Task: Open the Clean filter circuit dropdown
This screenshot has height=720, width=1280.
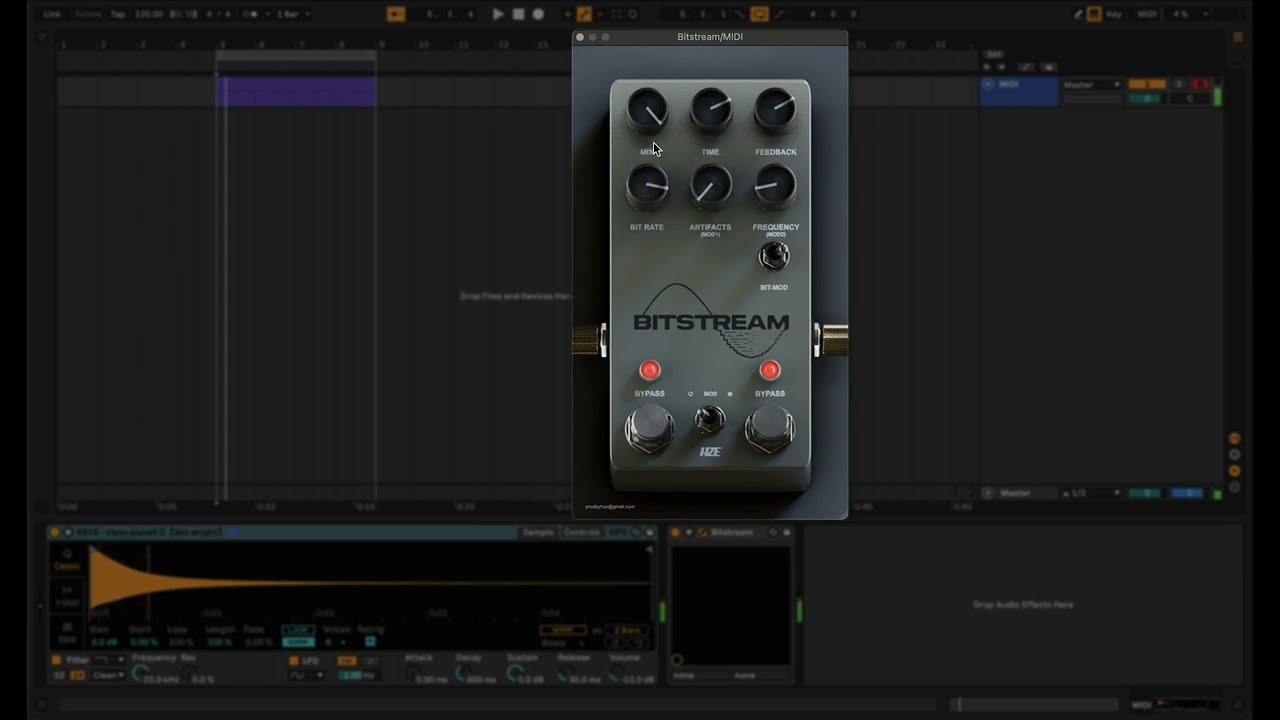Action: click(109, 676)
